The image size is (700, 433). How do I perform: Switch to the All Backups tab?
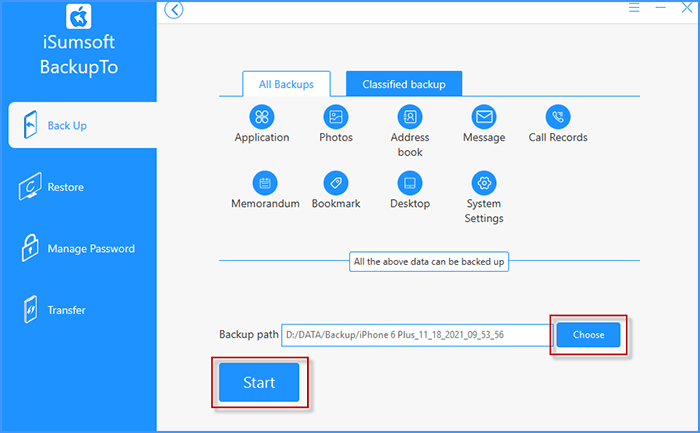(286, 84)
